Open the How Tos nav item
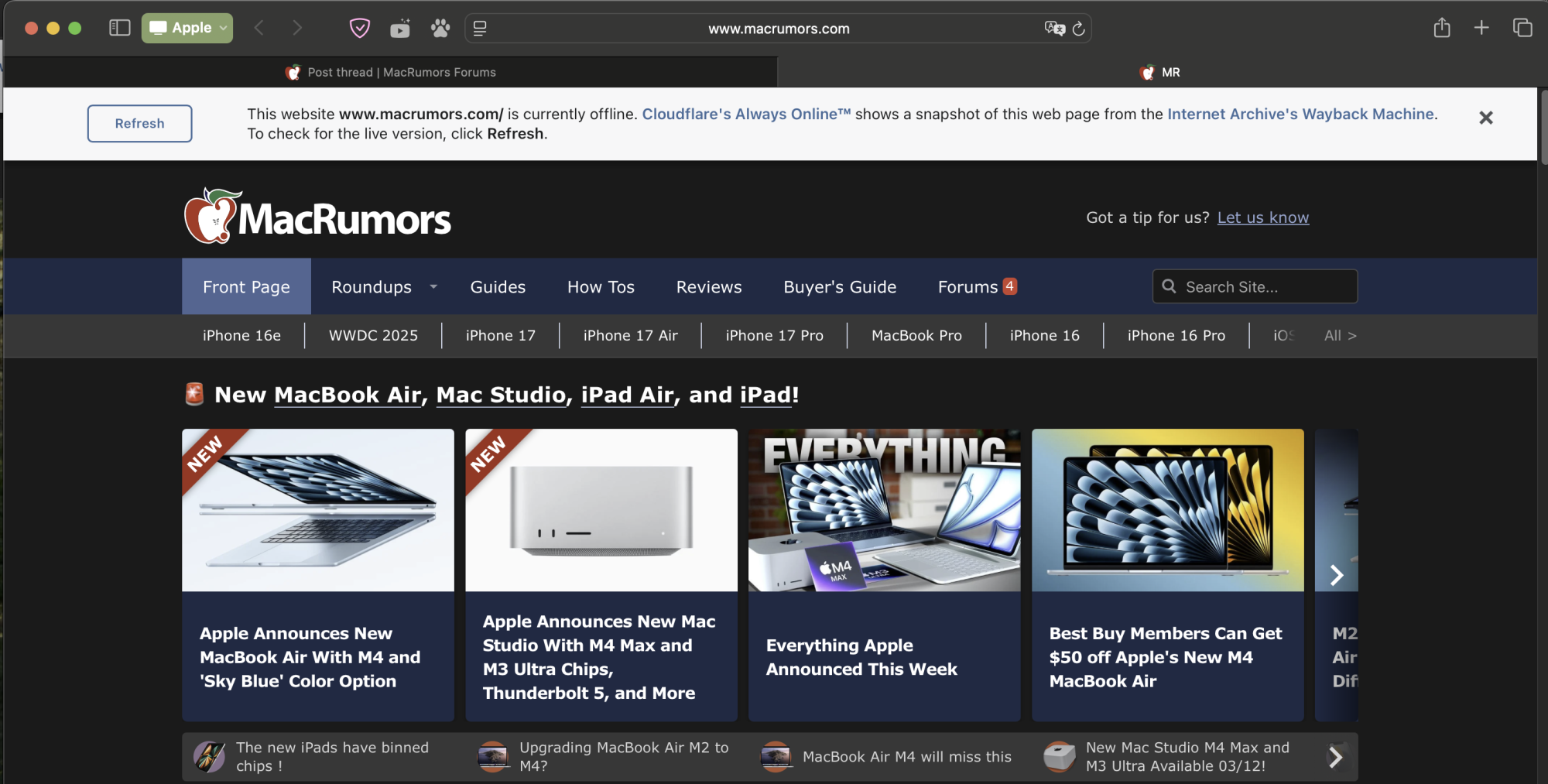 (601, 286)
